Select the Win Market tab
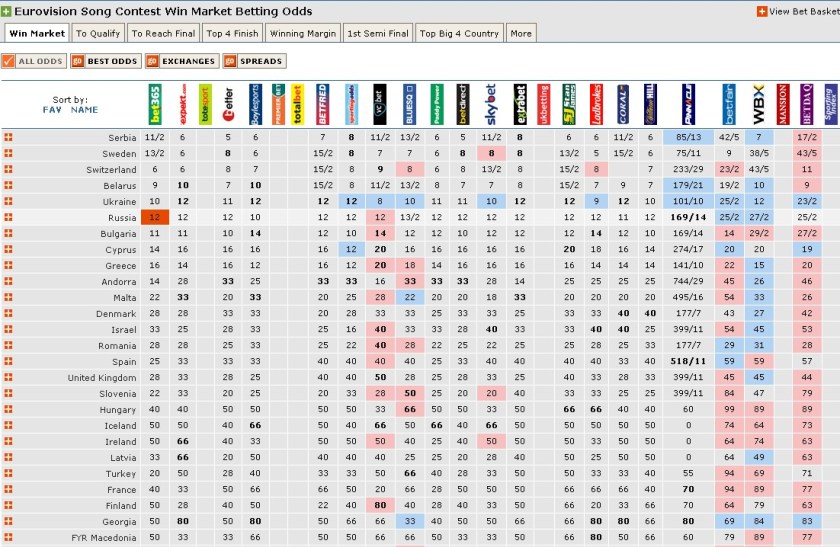840x547 pixels. click(37, 33)
